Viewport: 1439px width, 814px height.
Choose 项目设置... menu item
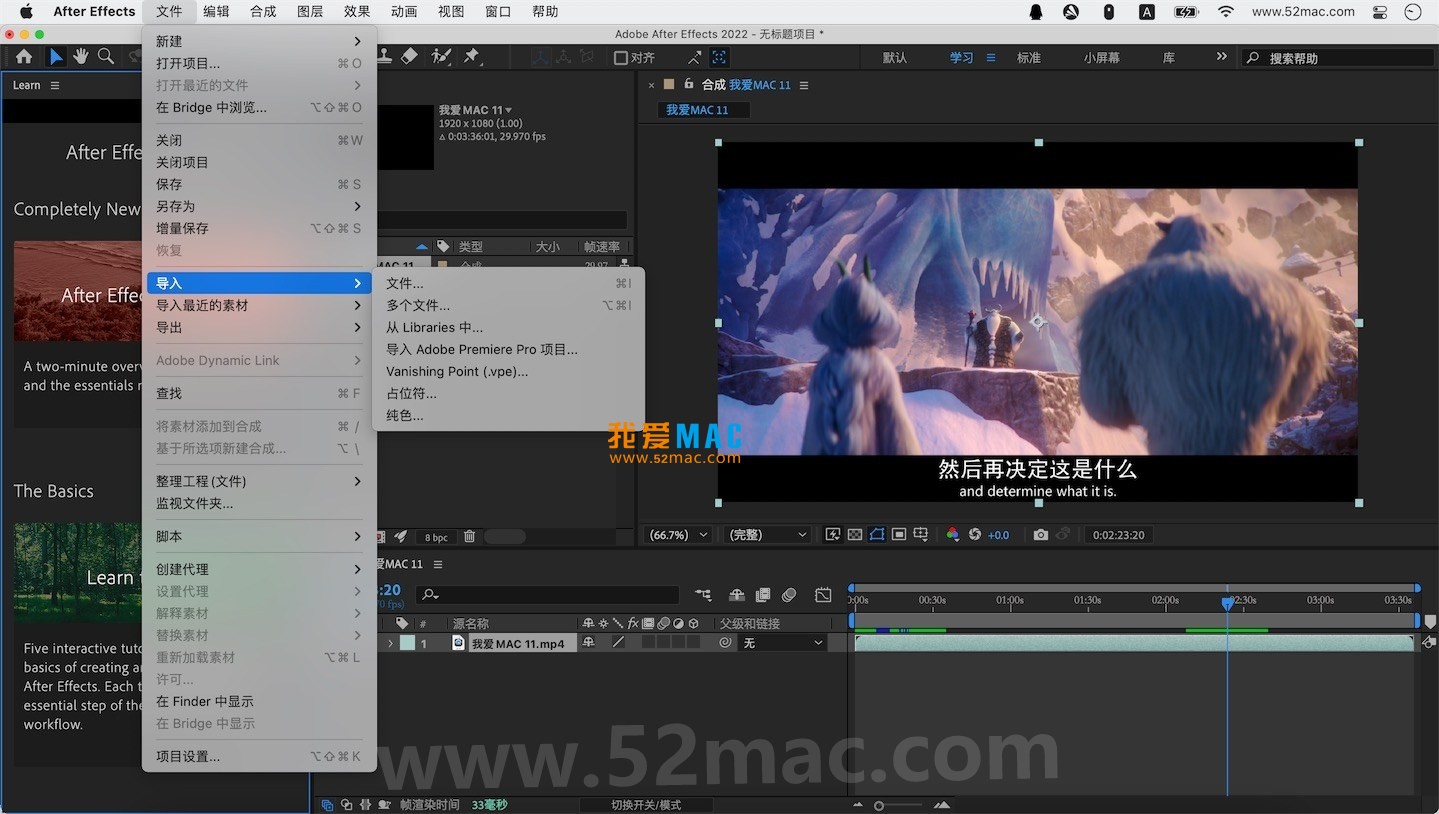click(x=259, y=756)
